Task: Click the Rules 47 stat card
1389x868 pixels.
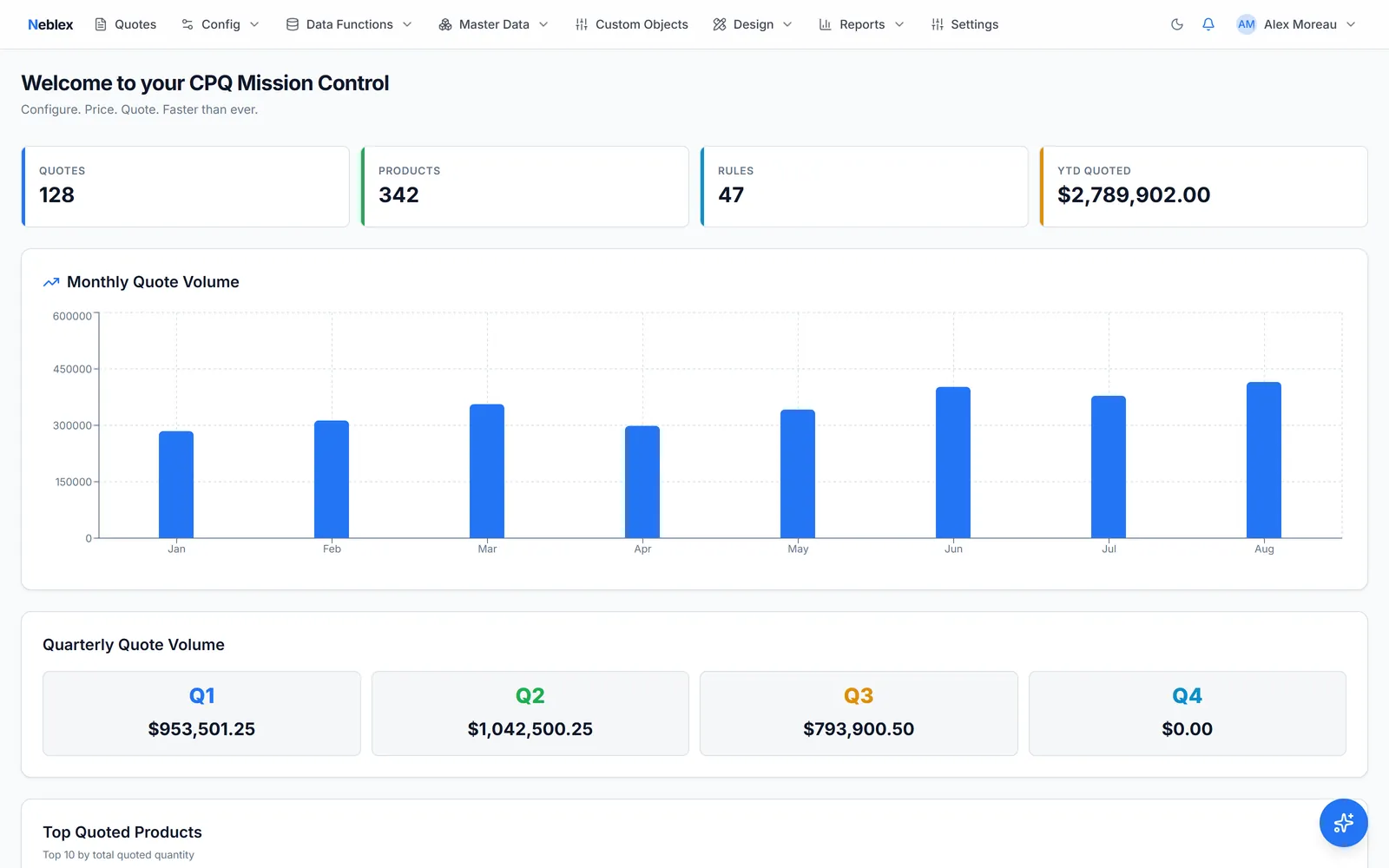Action: (865, 187)
